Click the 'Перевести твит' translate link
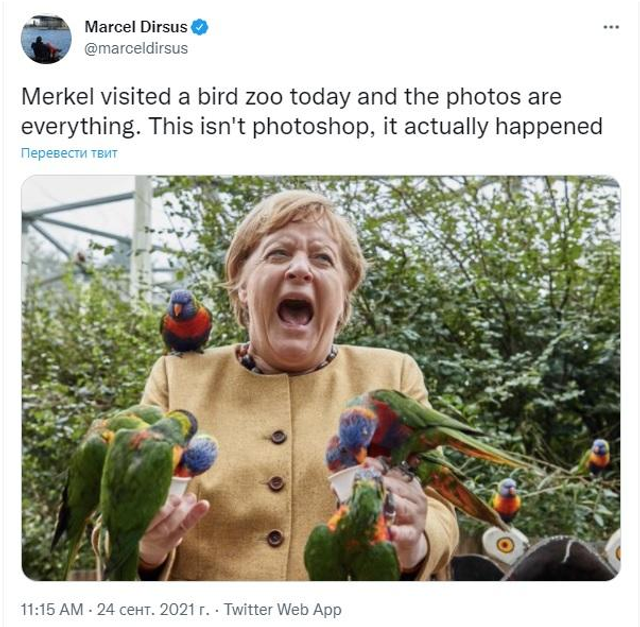This screenshot has width=640, height=627. click(69, 153)
